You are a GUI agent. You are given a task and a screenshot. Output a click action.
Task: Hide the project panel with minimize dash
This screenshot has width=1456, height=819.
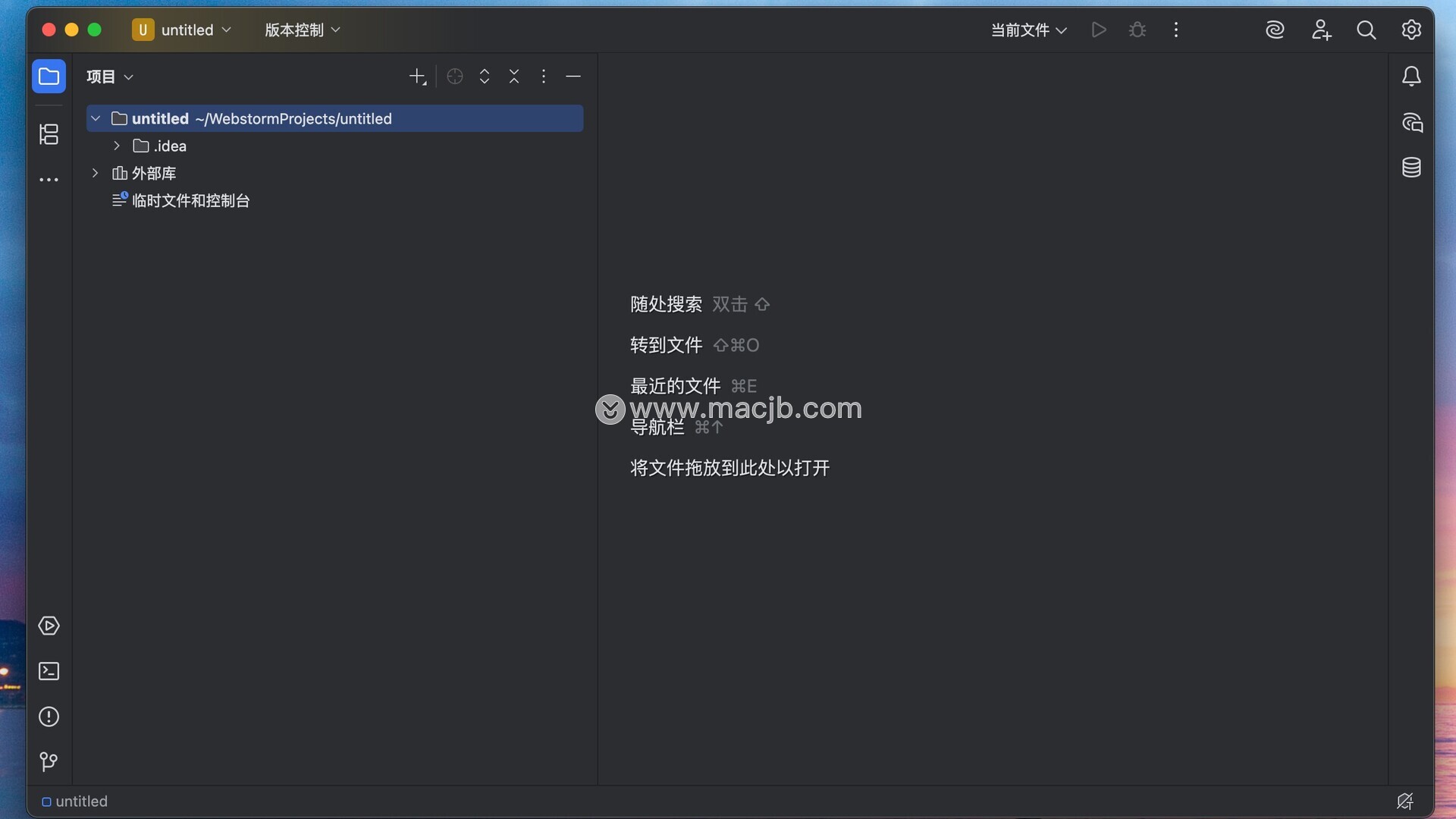point(573,77)
